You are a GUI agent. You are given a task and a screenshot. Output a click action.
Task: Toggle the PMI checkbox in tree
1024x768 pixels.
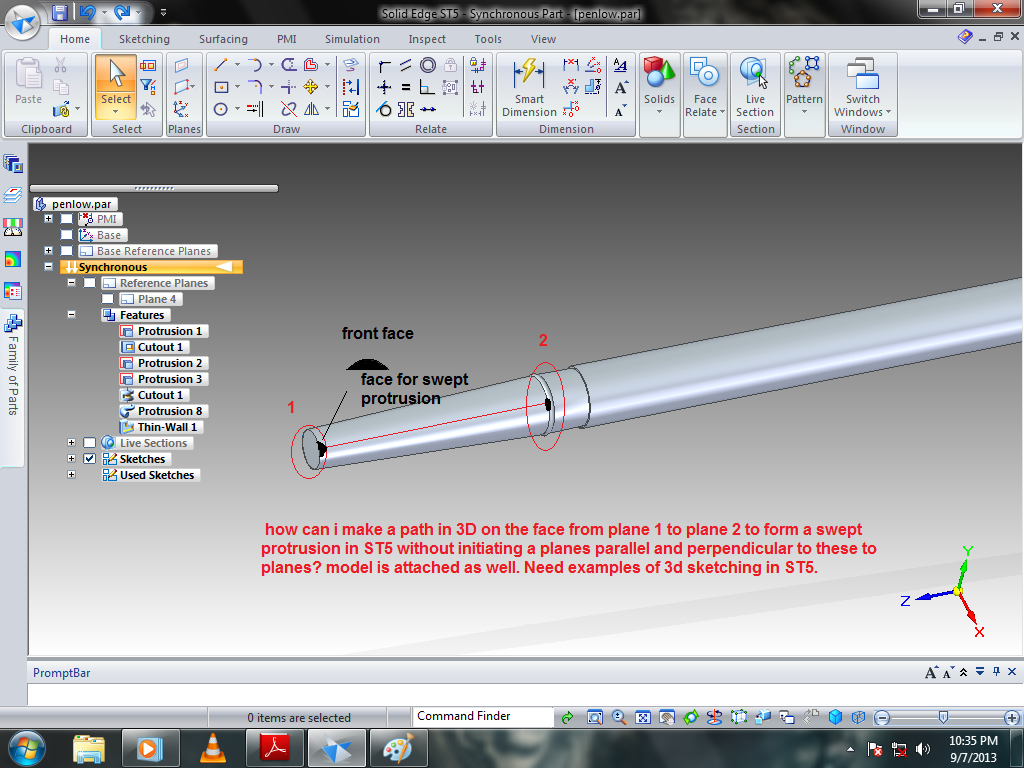pos(67,219)
